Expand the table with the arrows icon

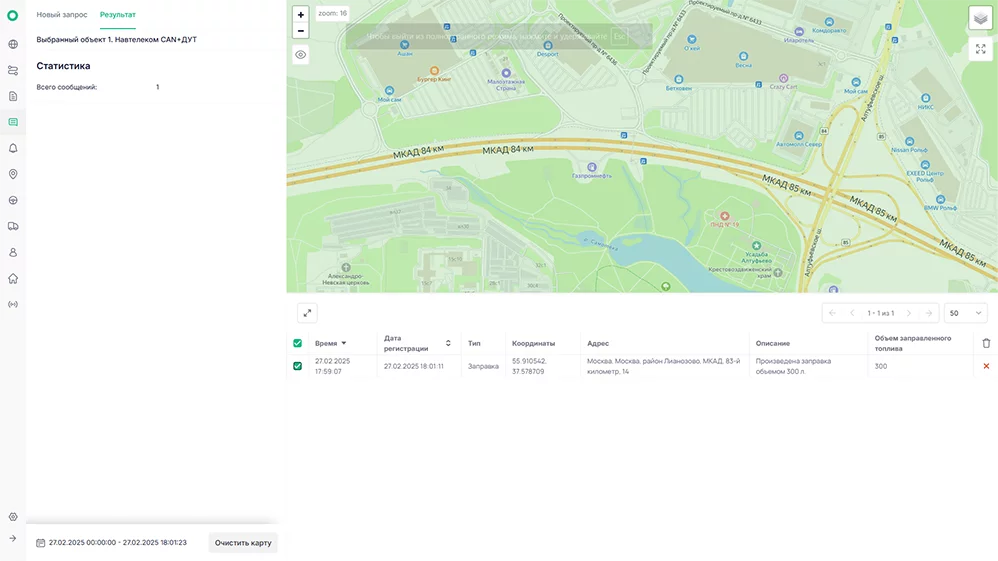[307, 313]
